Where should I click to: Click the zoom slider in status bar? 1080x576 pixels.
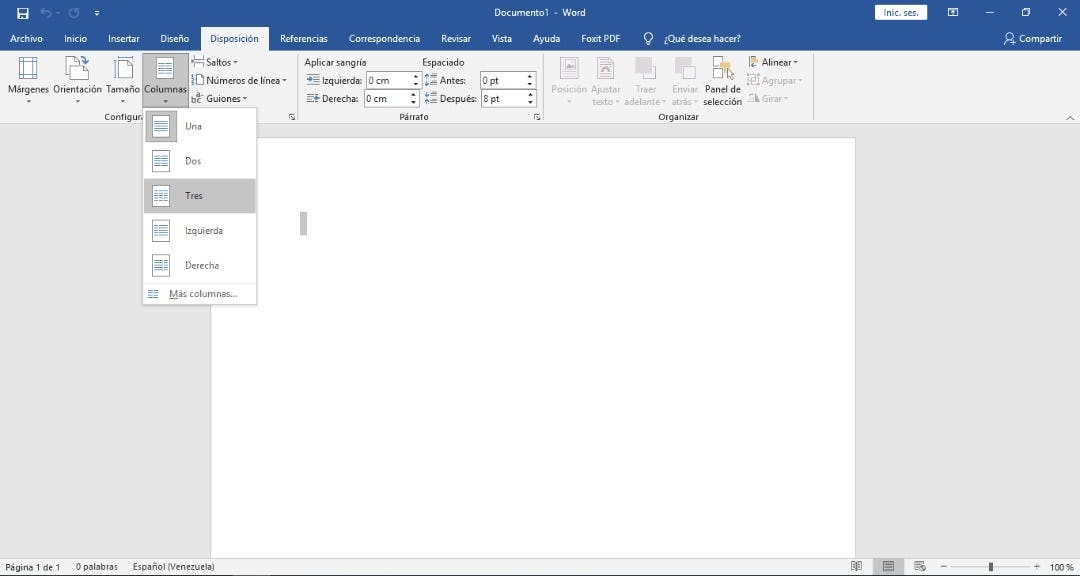click(990, 567)
